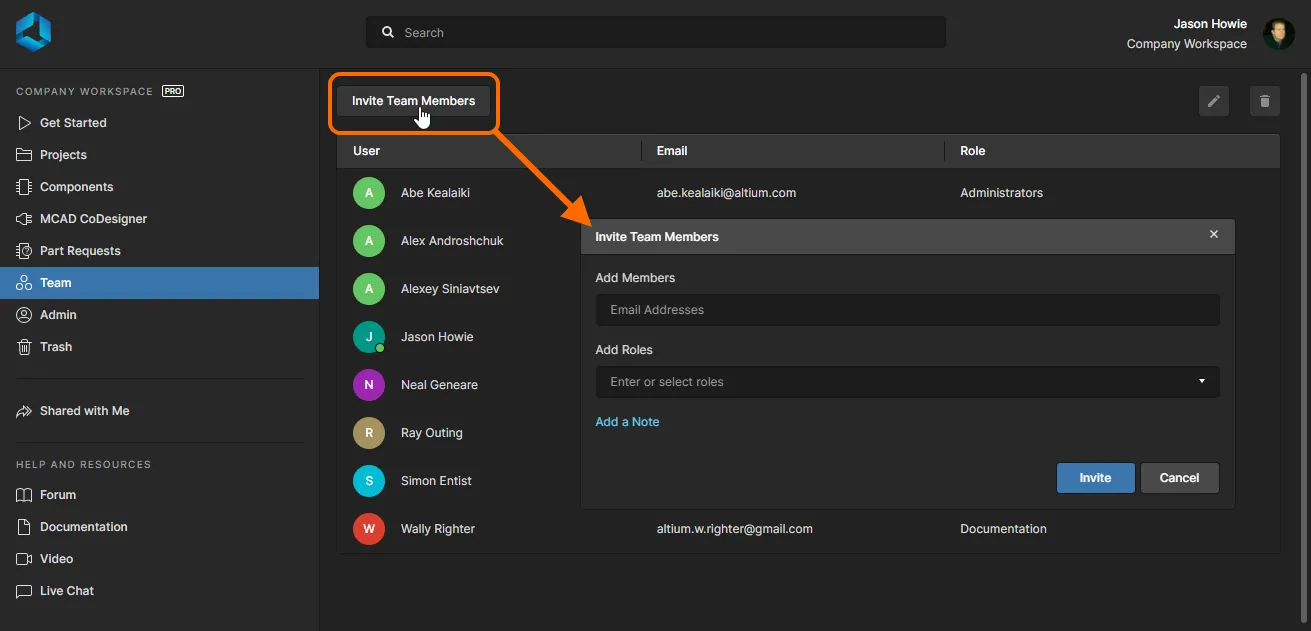This screenshot has height=631, width=1311.
Task: Click the search magnifier icon
Action: [x=388, y=33]
